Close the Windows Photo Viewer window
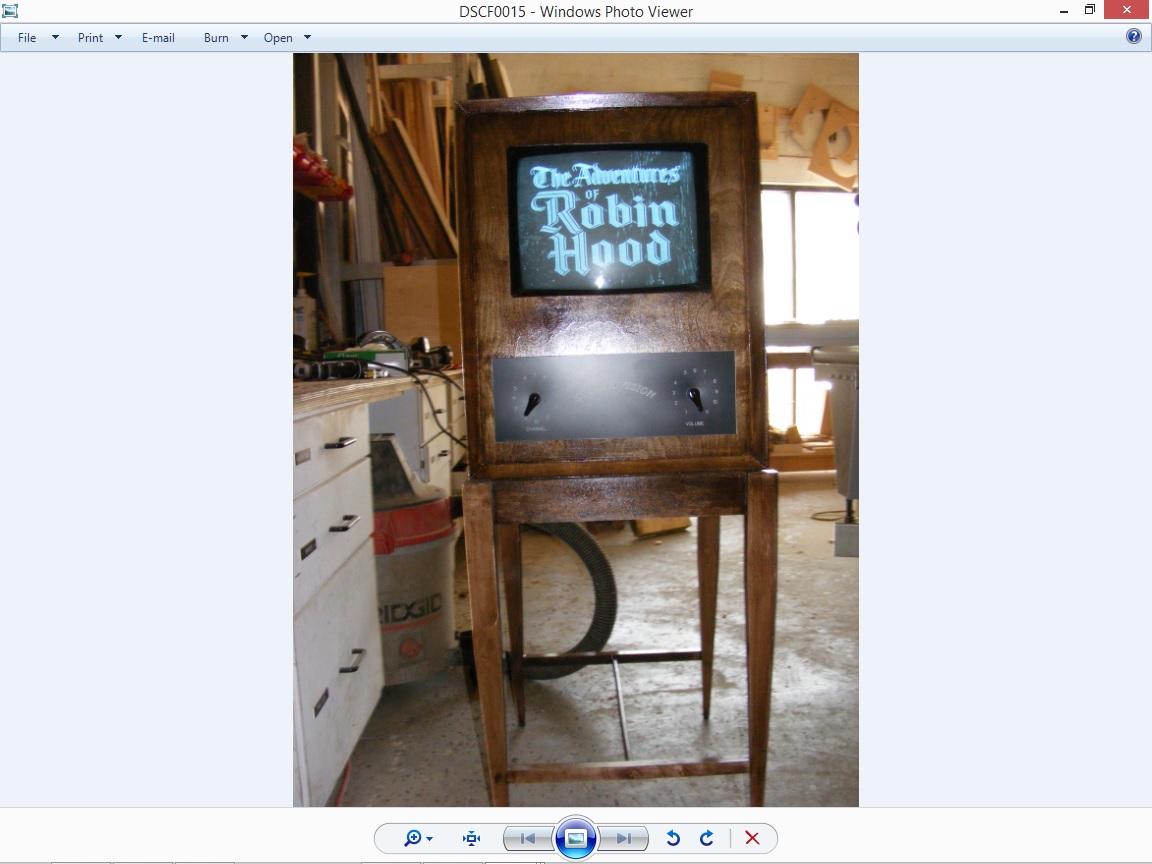This screenshot has width=1152, height=864. [1128, 10]
